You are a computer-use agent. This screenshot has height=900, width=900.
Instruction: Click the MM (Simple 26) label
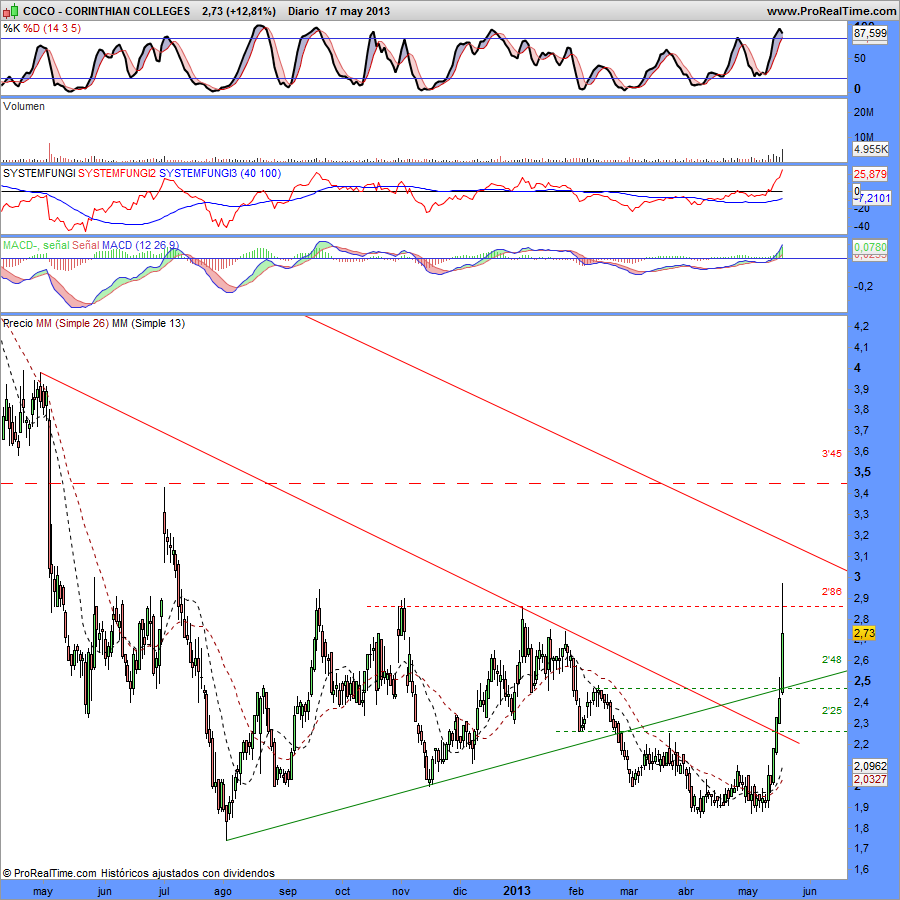pyautogui.click(x=72, y=323)
